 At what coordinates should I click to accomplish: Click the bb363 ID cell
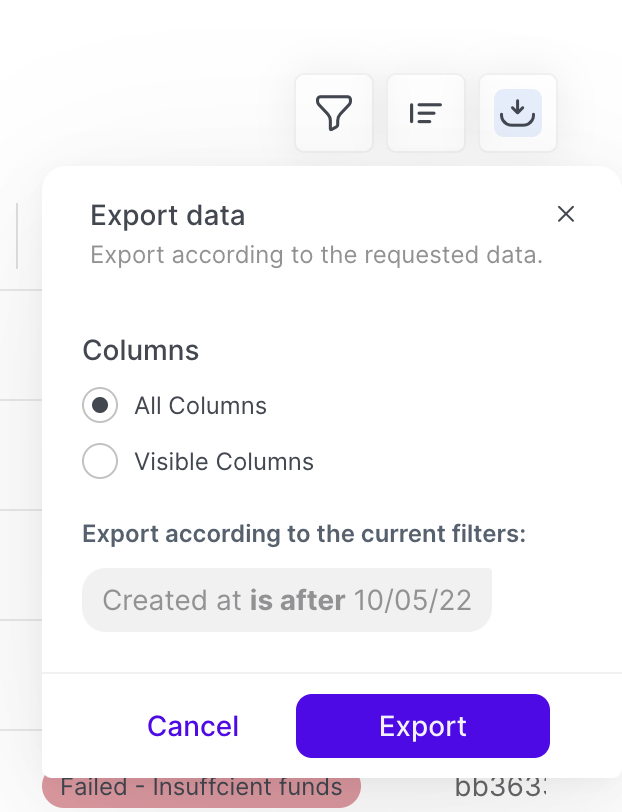pos(496,787)
